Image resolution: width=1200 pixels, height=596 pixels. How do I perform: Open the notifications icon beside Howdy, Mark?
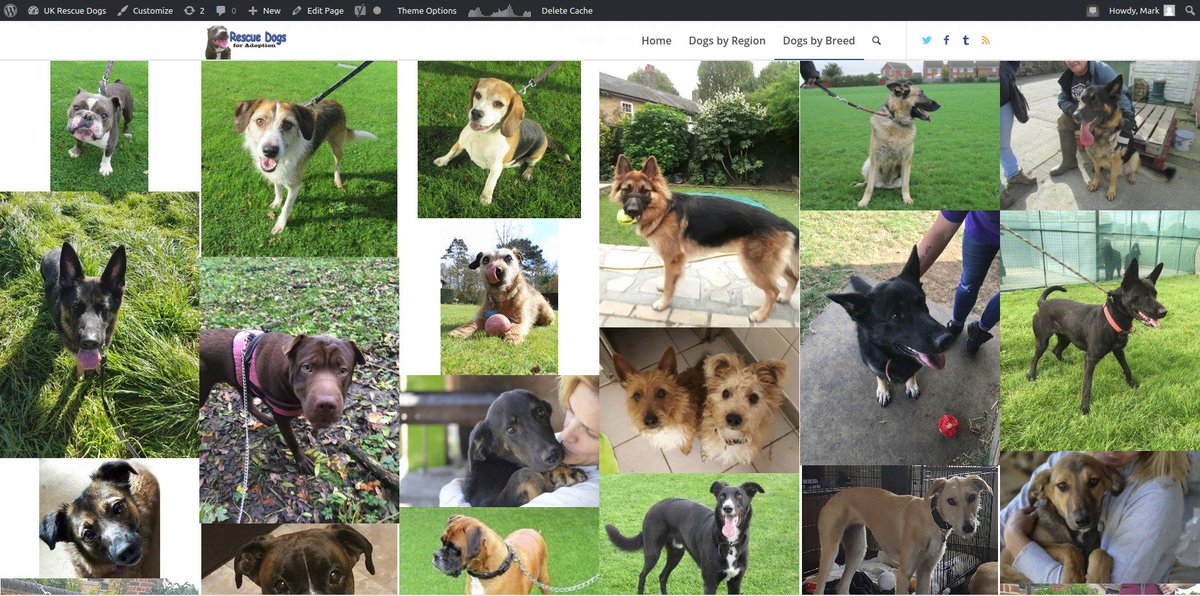pos(1093,10)
